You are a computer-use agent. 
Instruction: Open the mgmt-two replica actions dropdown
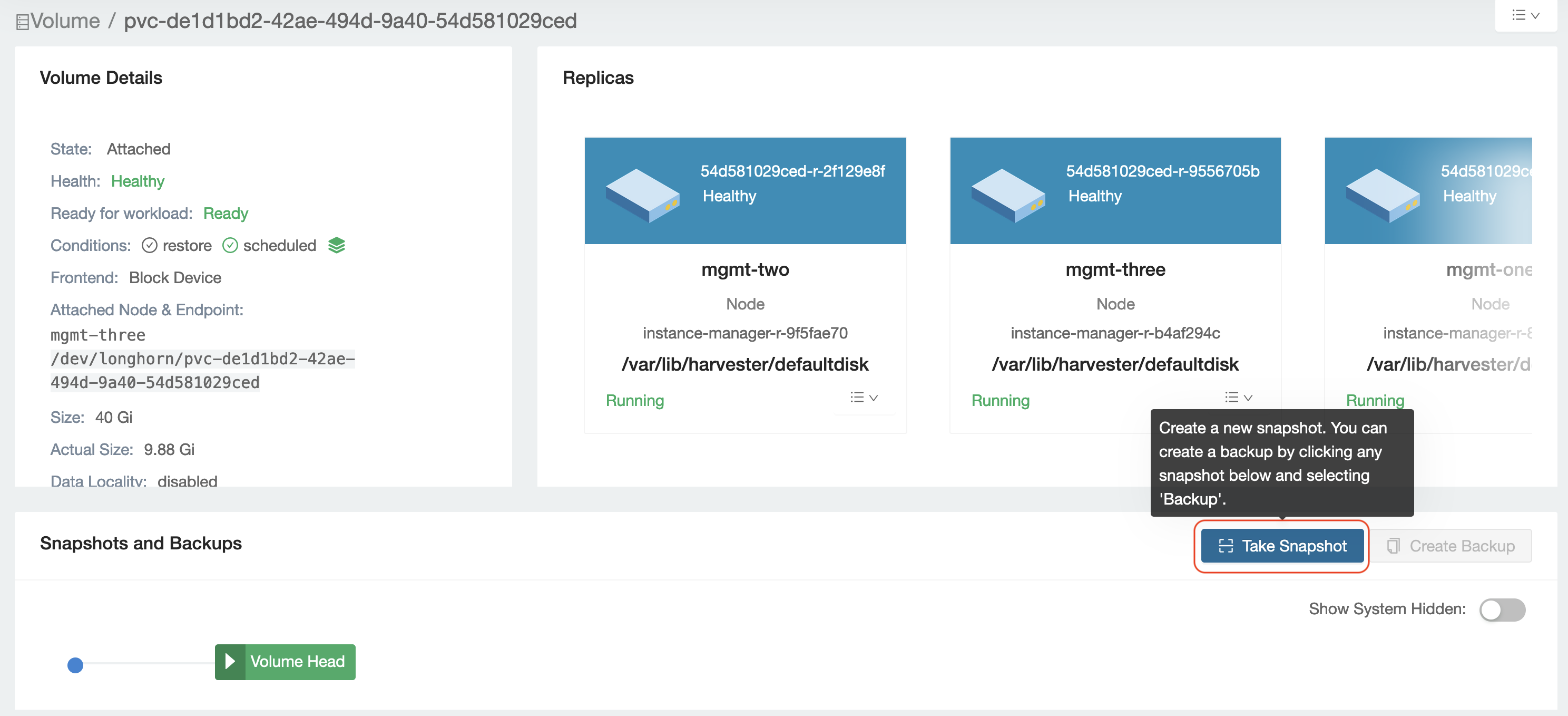[x=864, y=398]
